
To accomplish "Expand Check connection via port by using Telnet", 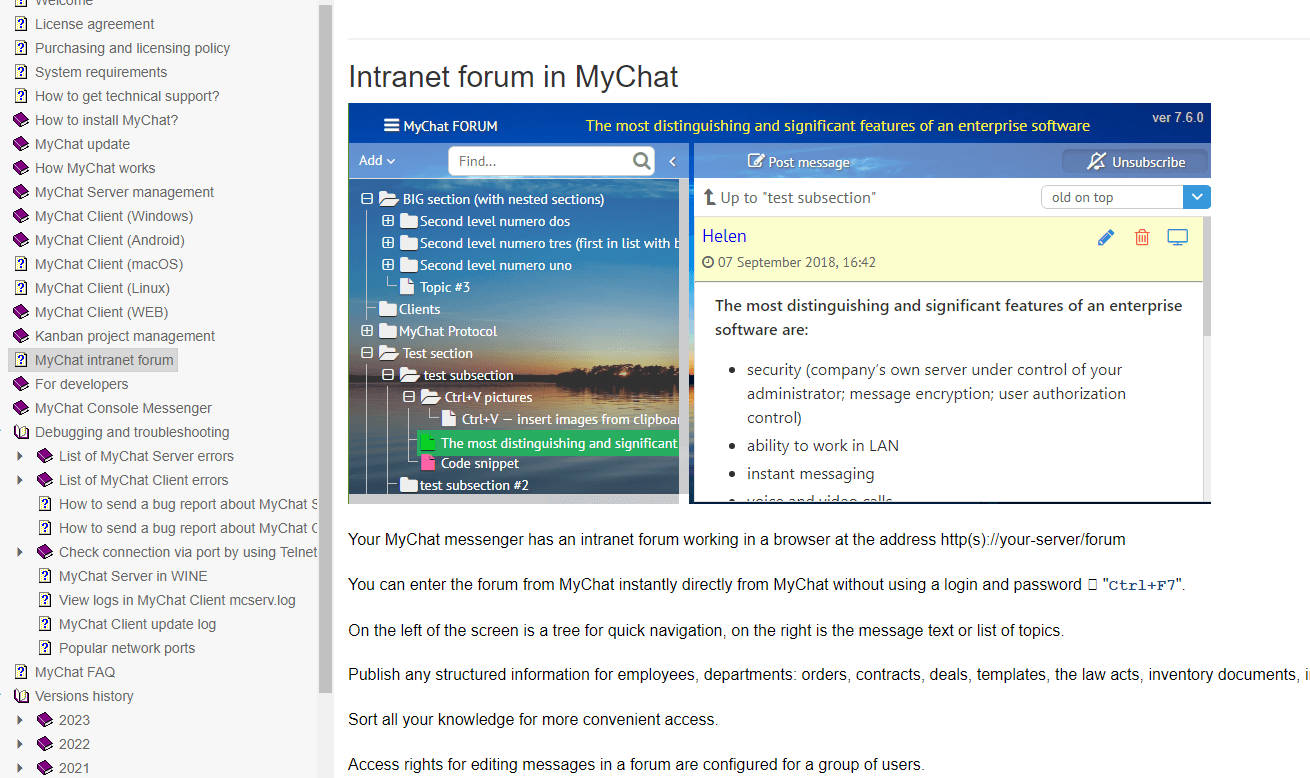I will coord(20,552).
